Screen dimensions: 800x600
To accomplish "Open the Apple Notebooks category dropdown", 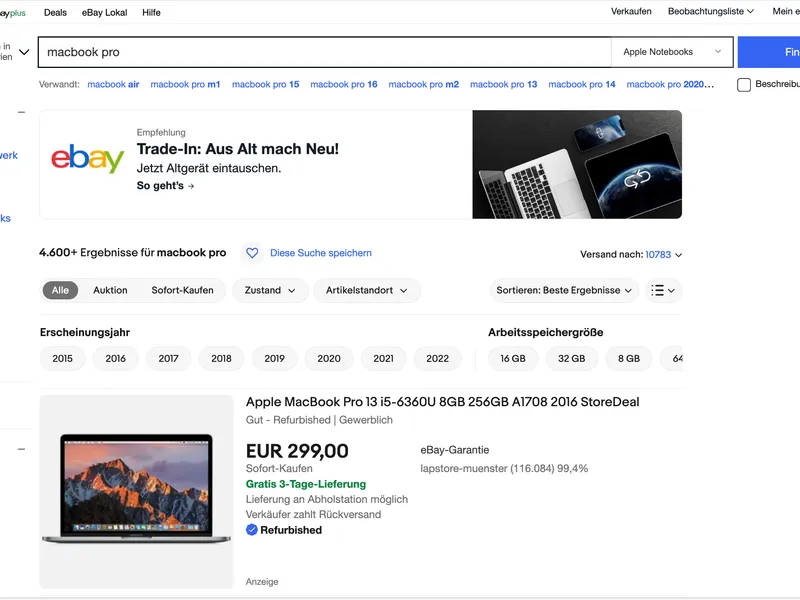I will point(672,52).
